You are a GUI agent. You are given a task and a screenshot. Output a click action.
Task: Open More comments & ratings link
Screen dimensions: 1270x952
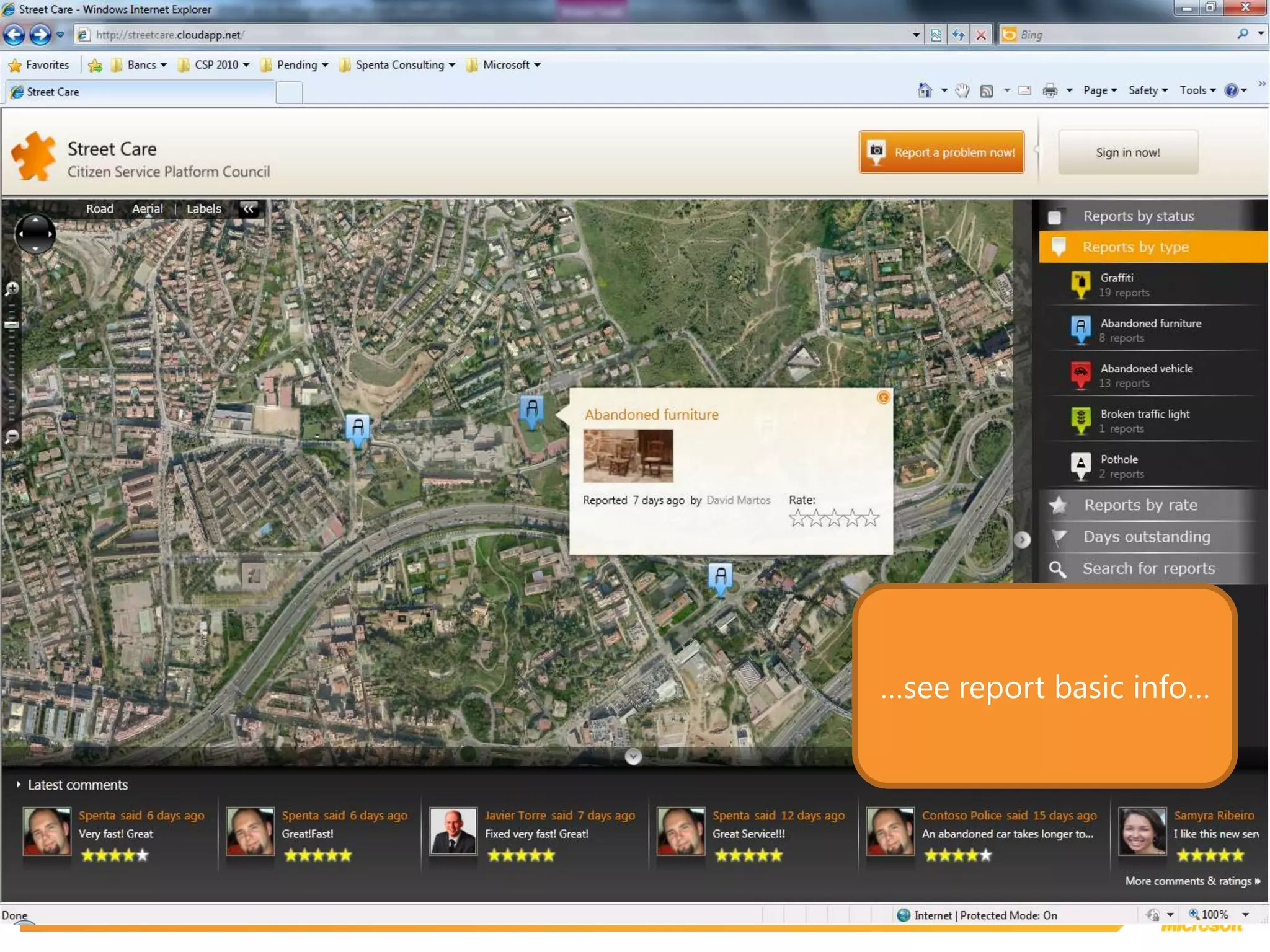(1192, 881)
